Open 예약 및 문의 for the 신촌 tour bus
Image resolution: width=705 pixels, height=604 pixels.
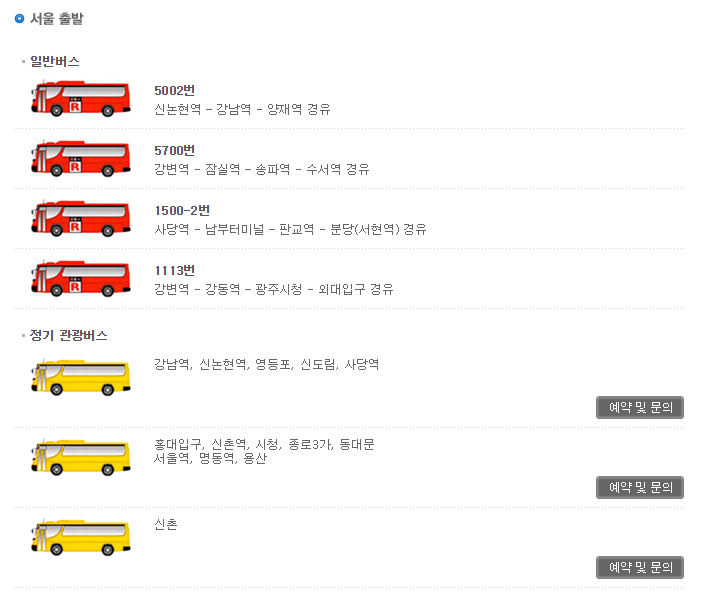[640, 568]
